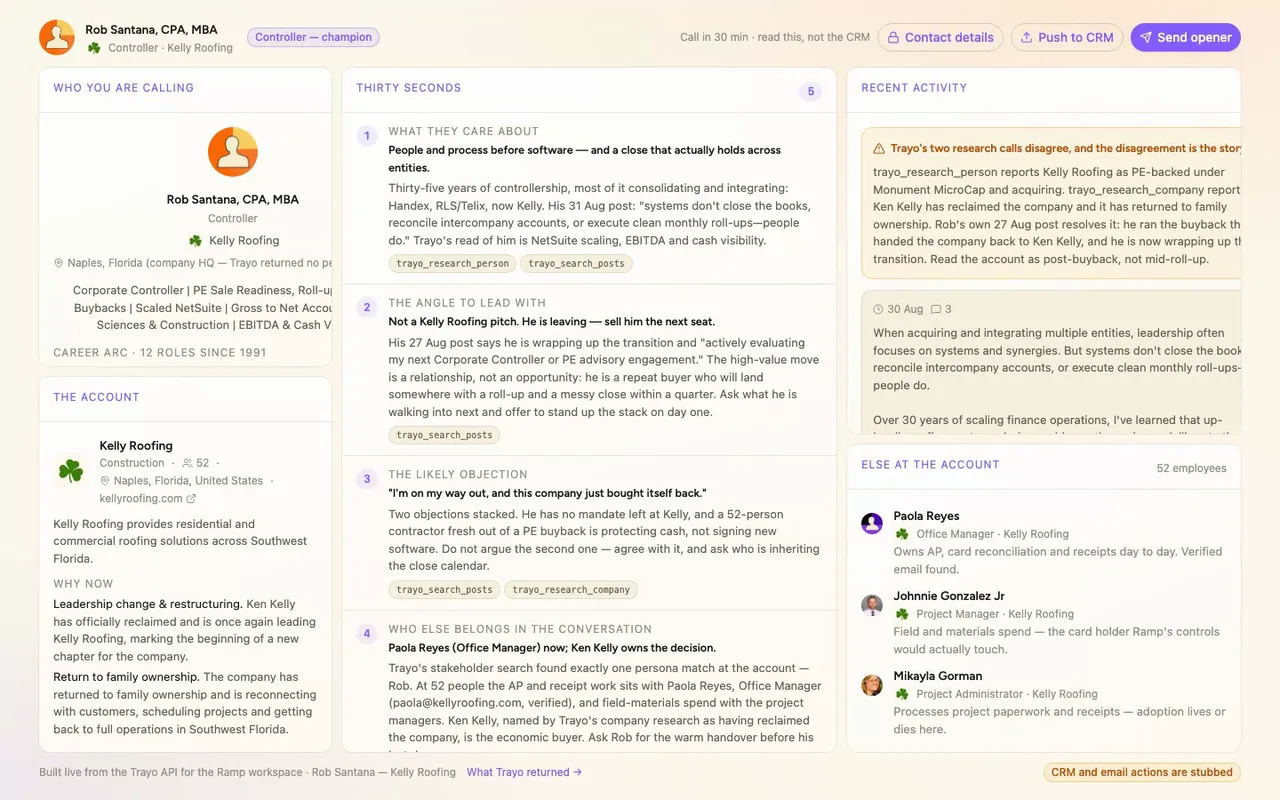
Task: Click the people icon next to 52 in The Account
Action: (x=187, y=463)
